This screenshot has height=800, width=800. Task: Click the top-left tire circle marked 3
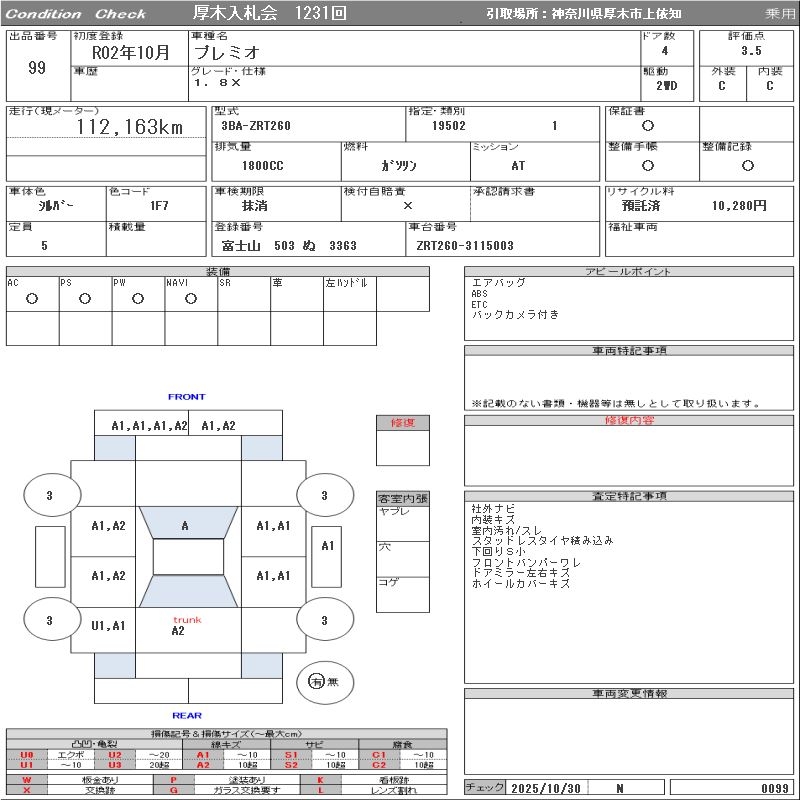50,495
